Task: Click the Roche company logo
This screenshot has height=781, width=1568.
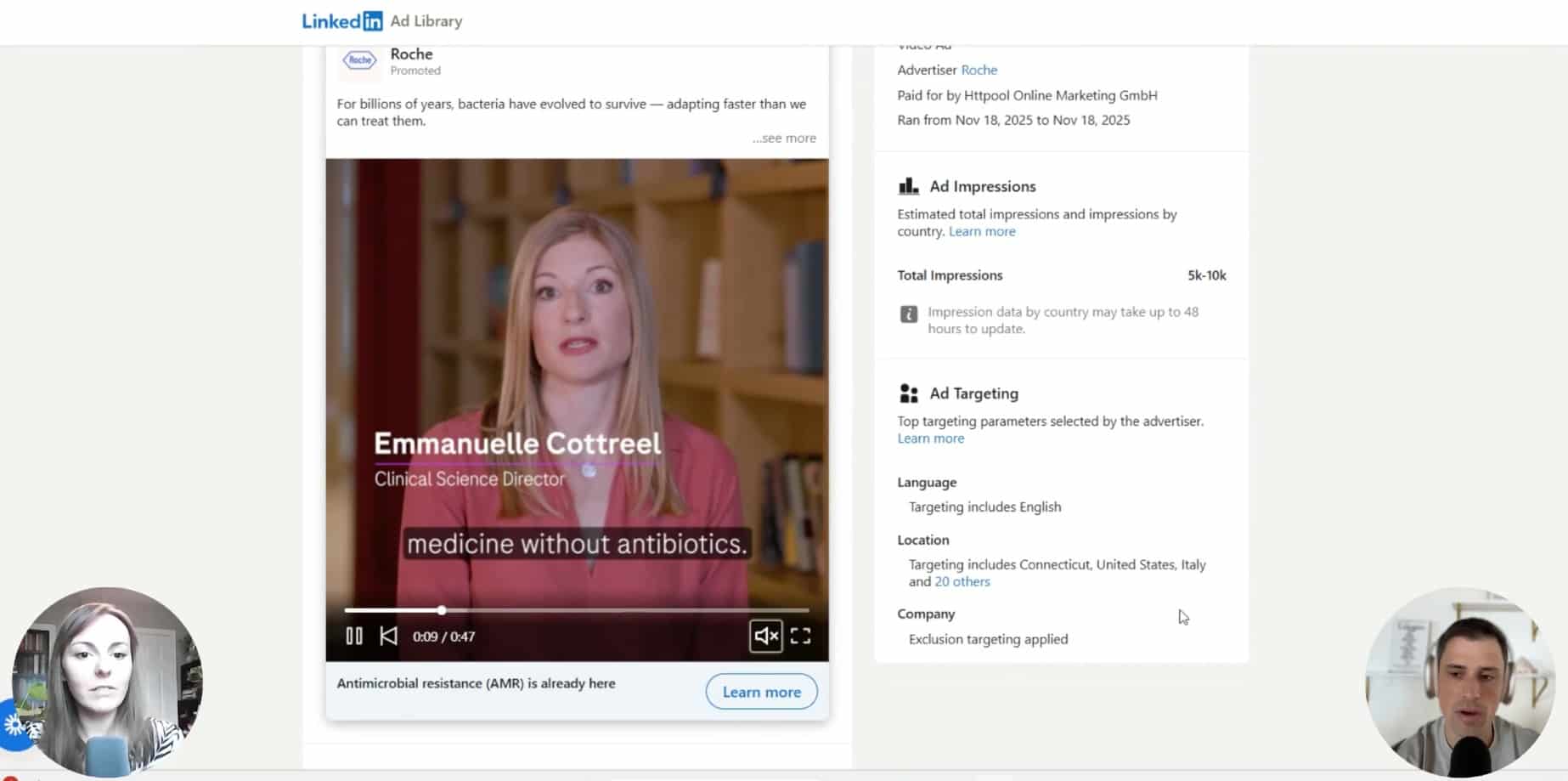Action: pyautogui.click(x=359, y=60)
